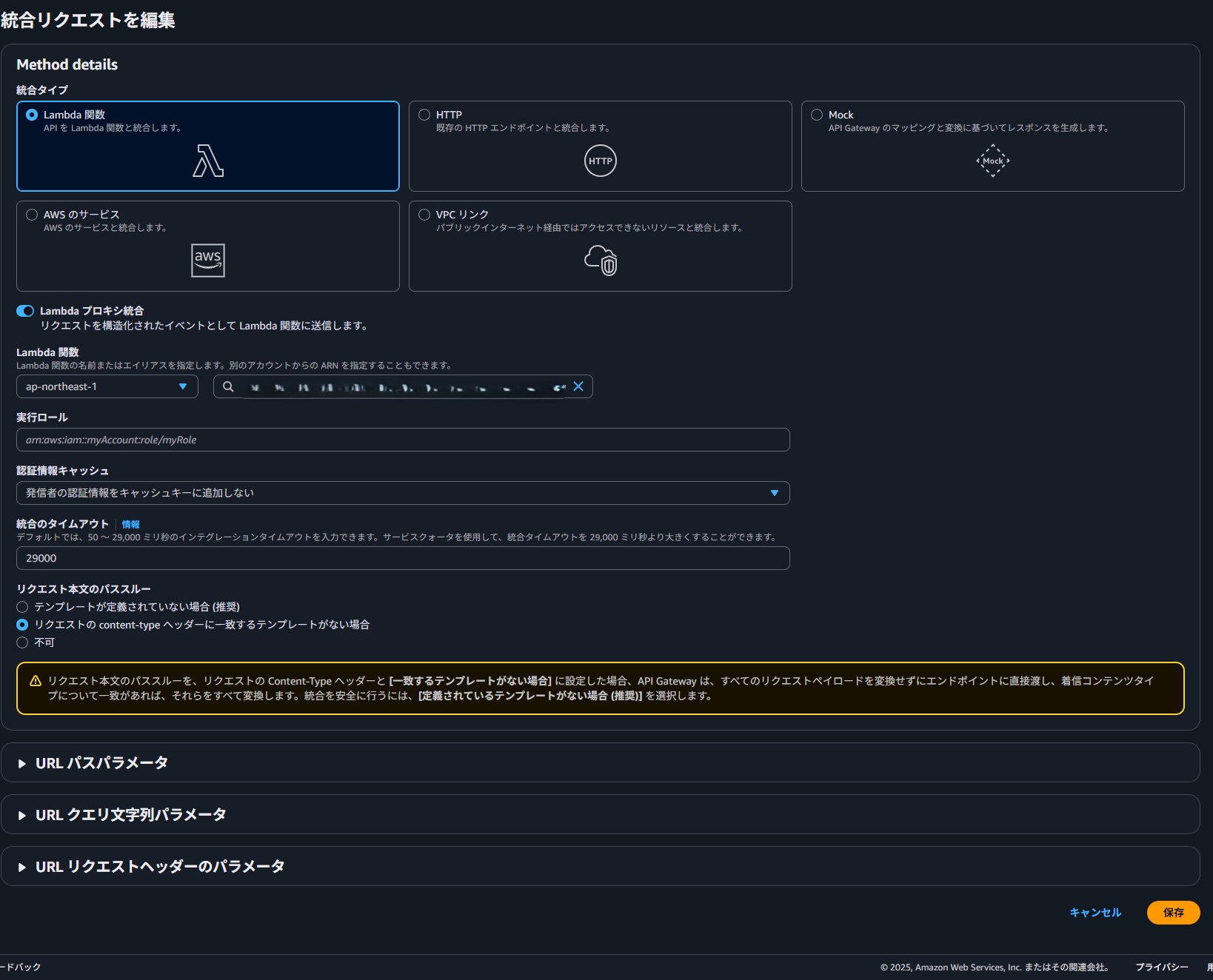Click the キャンセル button
Screen dimensions: 1213x980
[x=1095, y=913]
